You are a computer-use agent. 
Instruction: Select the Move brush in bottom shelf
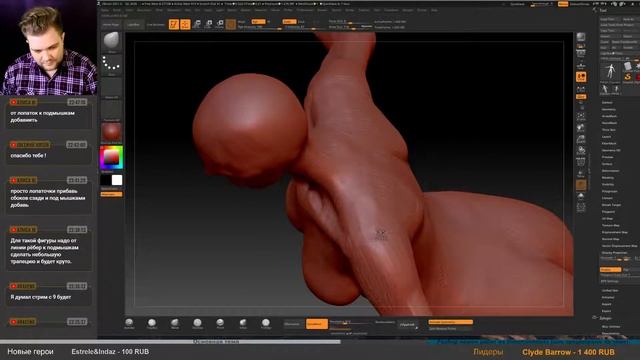coord(175,323)
